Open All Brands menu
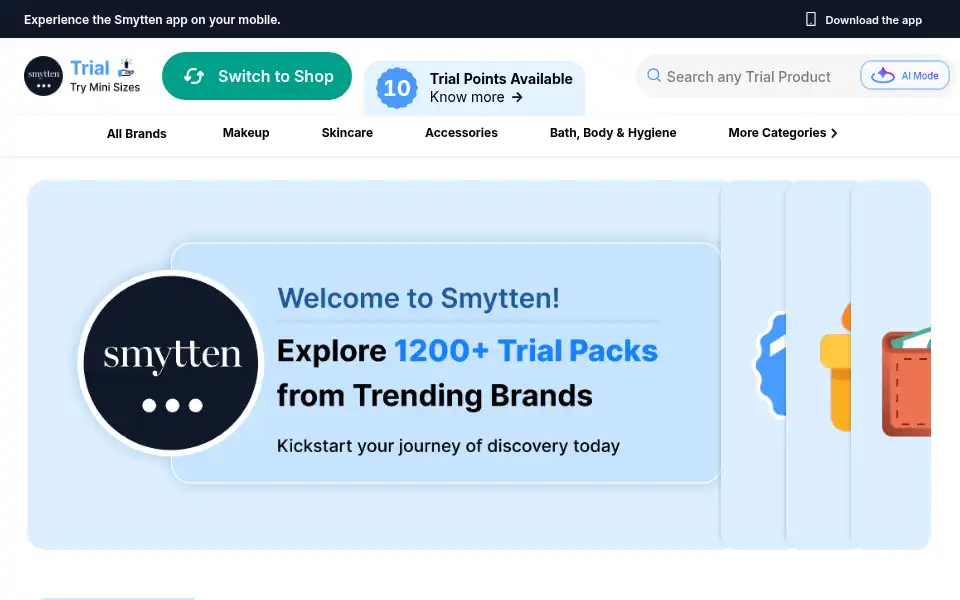Screen dimensions: 960x600 click(137, 133)
